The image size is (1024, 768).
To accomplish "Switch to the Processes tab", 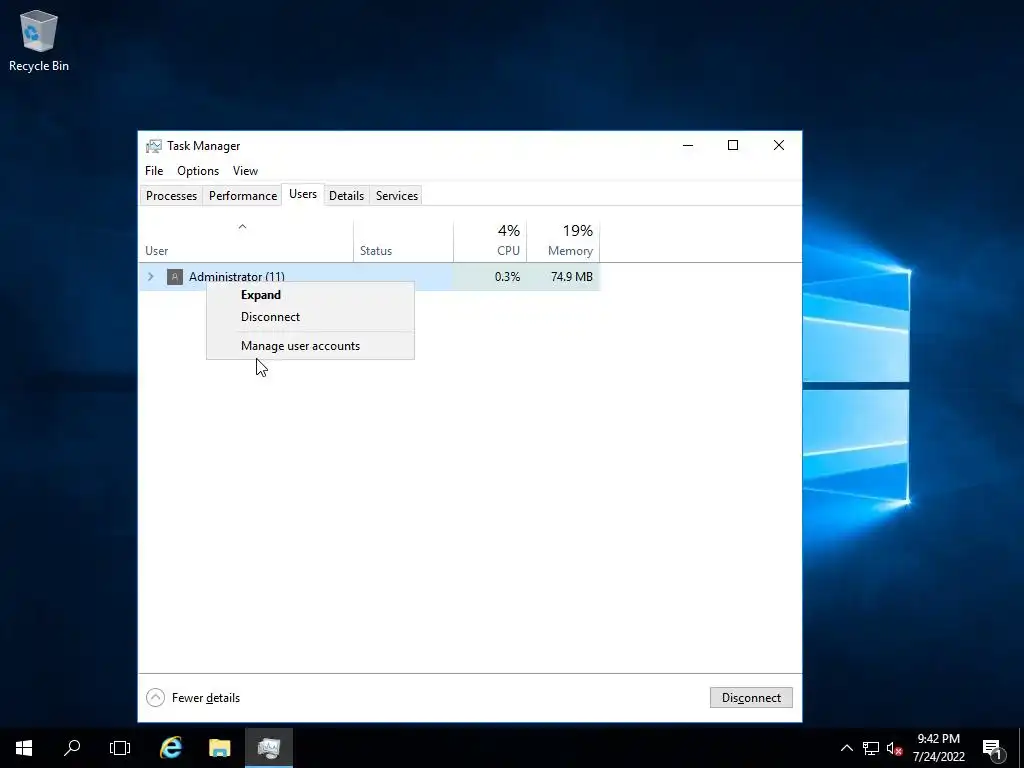I will coord(171,196).
